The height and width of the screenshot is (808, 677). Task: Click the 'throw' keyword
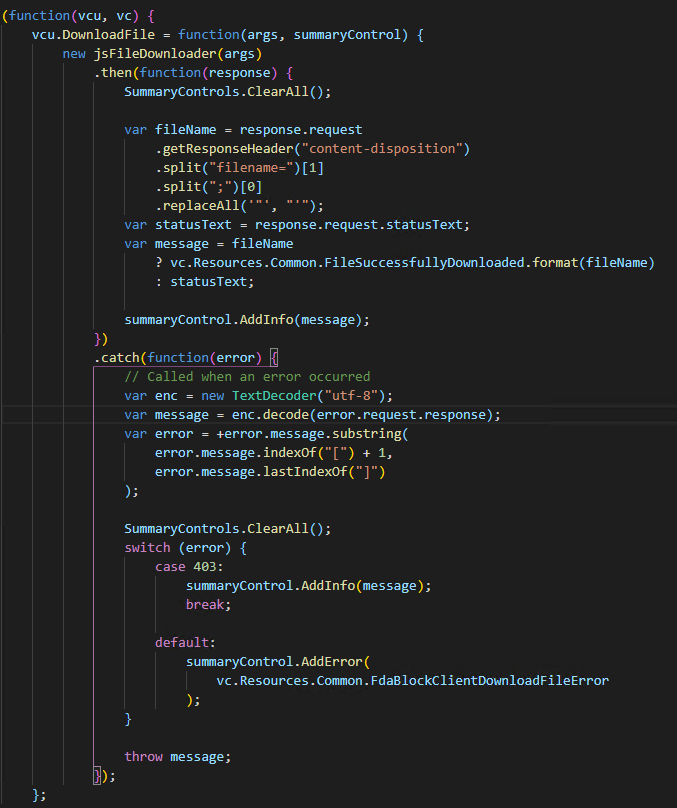pos(143,756)
